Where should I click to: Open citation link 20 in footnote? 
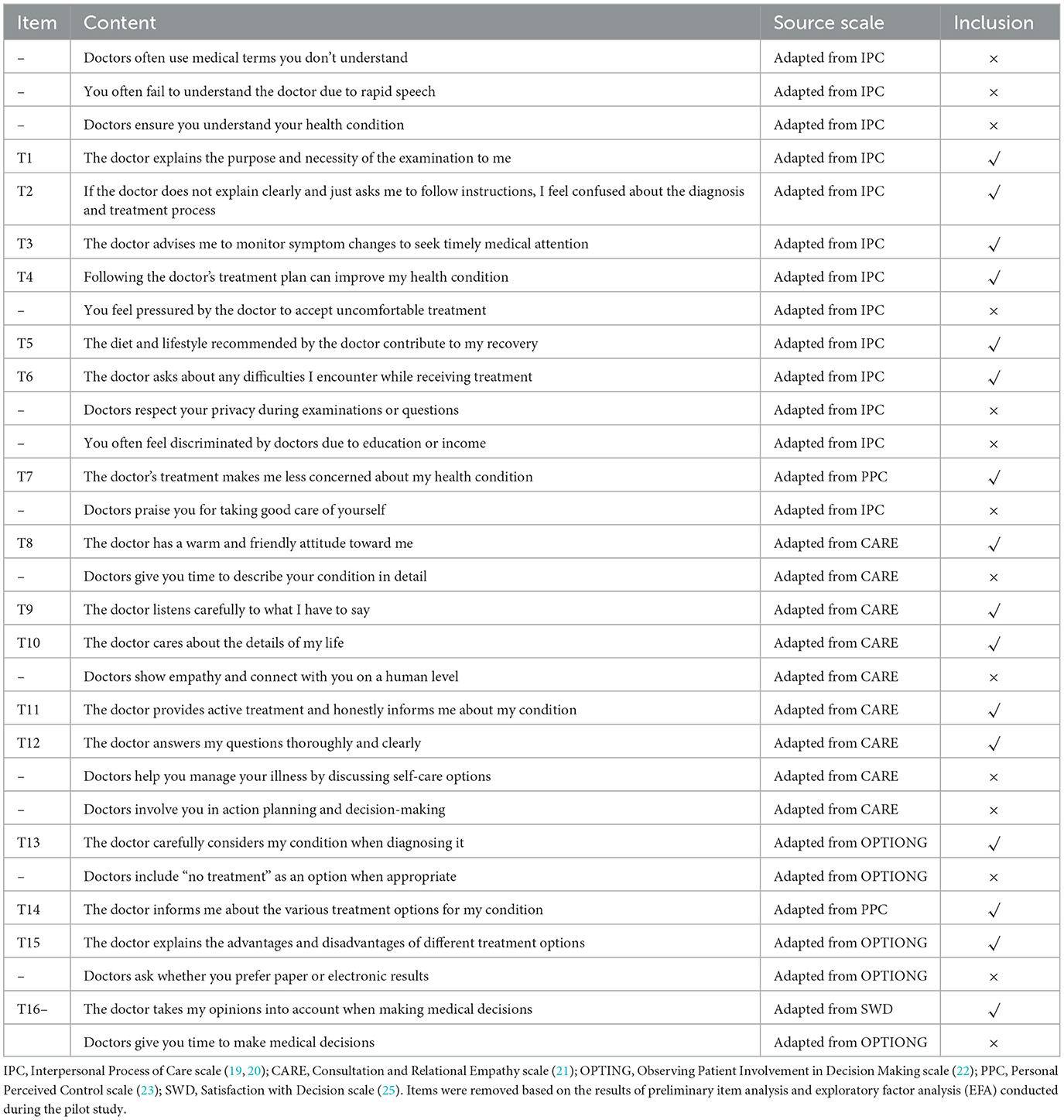coord(254,1071)
